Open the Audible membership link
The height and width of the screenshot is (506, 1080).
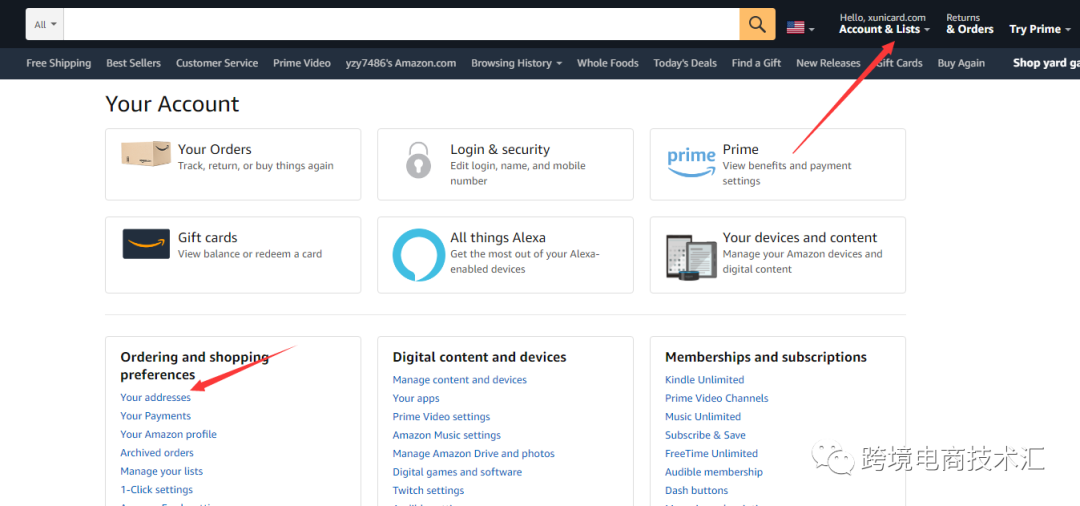click(x=714, y=472)
